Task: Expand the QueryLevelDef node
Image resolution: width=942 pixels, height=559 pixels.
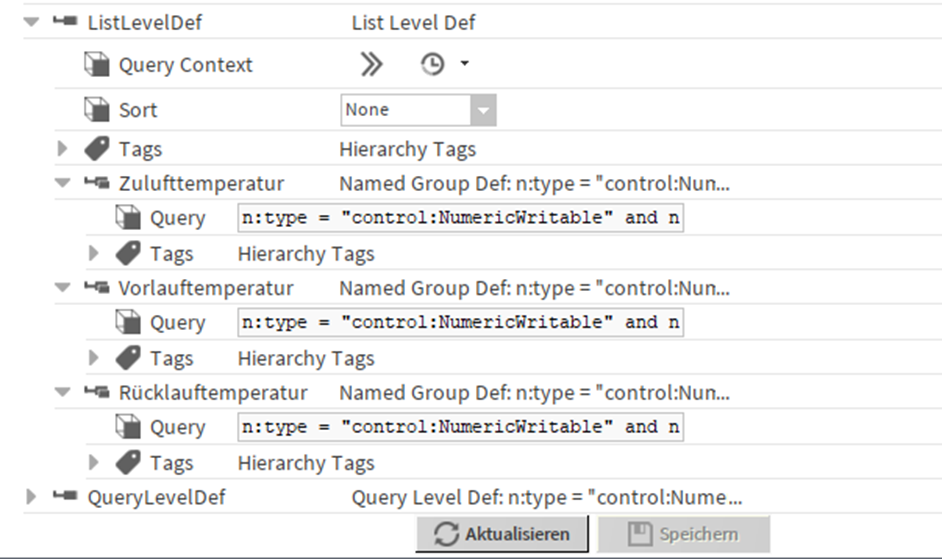Action: 31,496
